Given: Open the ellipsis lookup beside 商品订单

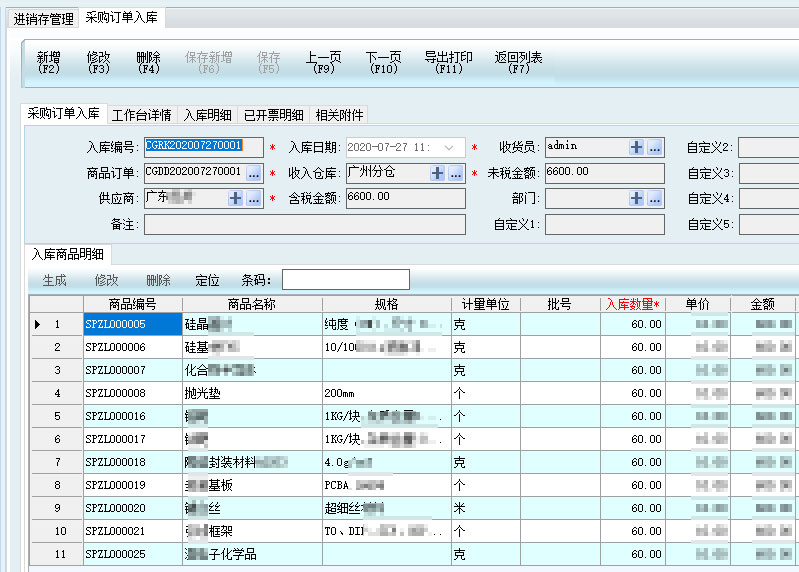Looking at the screenshot, I should (254, 173).
